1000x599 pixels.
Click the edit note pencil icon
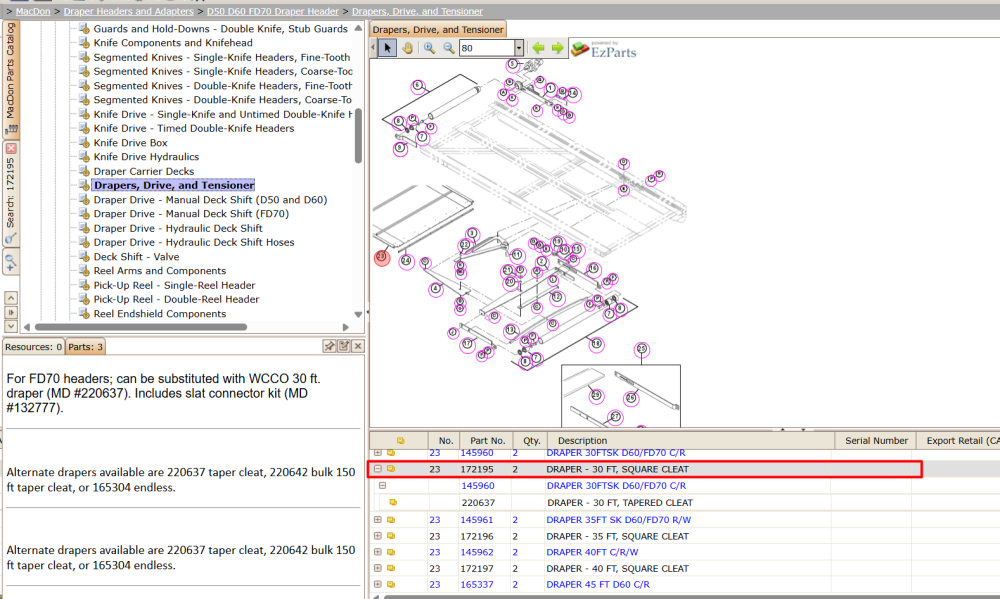pyautogui.click(x=344, y=346)
